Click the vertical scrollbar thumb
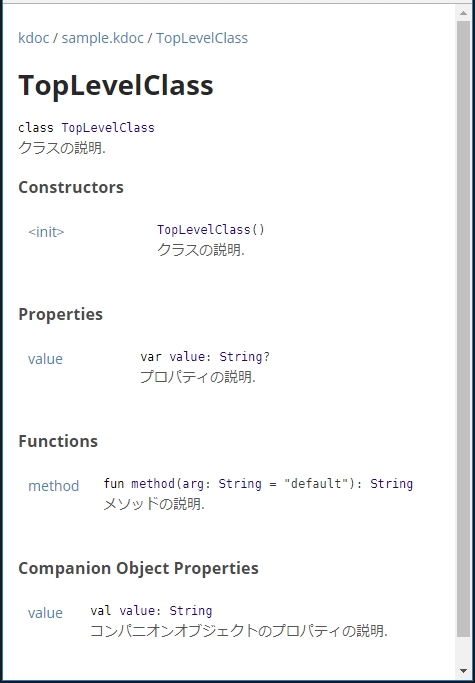Viewport: 475px width, 683px height. [x=464, y=329]
